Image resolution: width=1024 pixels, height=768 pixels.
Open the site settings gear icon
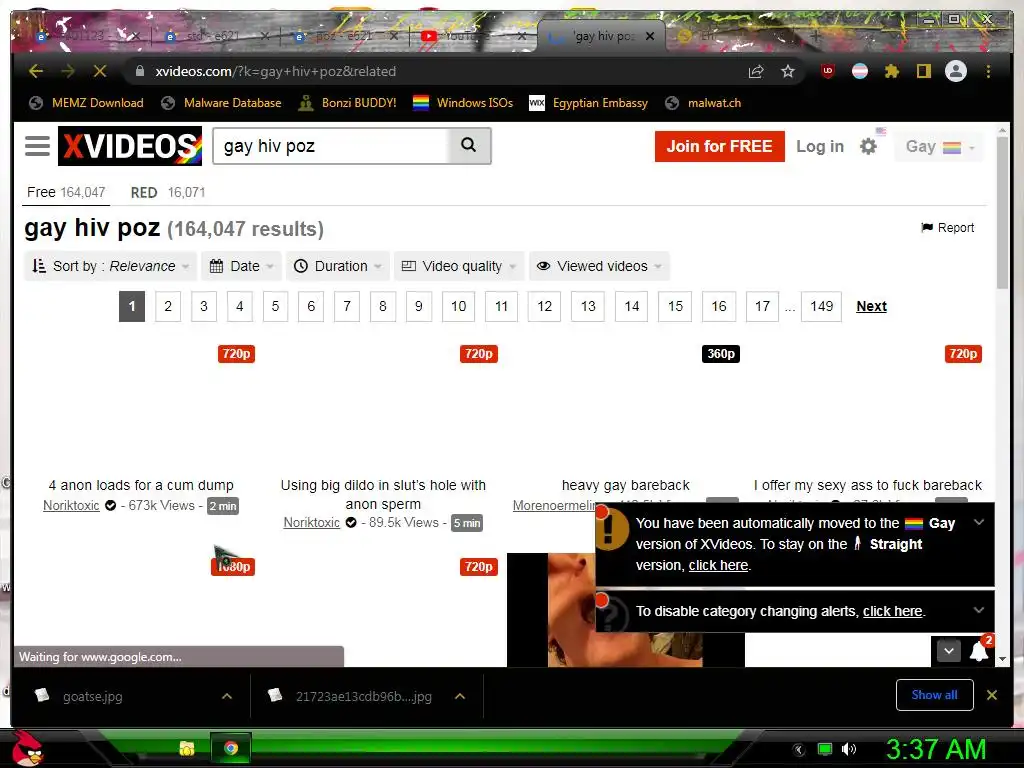point(868,146)
